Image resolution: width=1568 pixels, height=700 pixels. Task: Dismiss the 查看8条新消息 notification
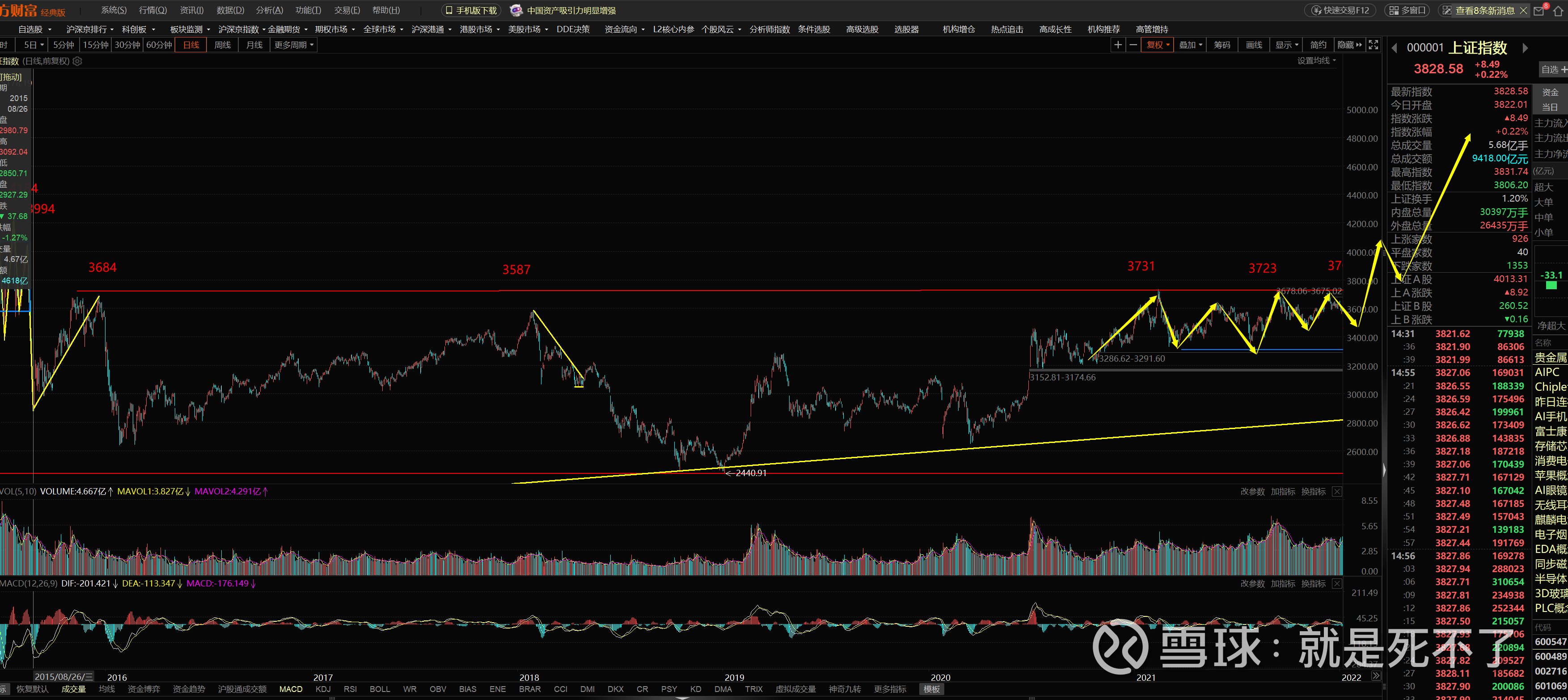(1524, 10)
